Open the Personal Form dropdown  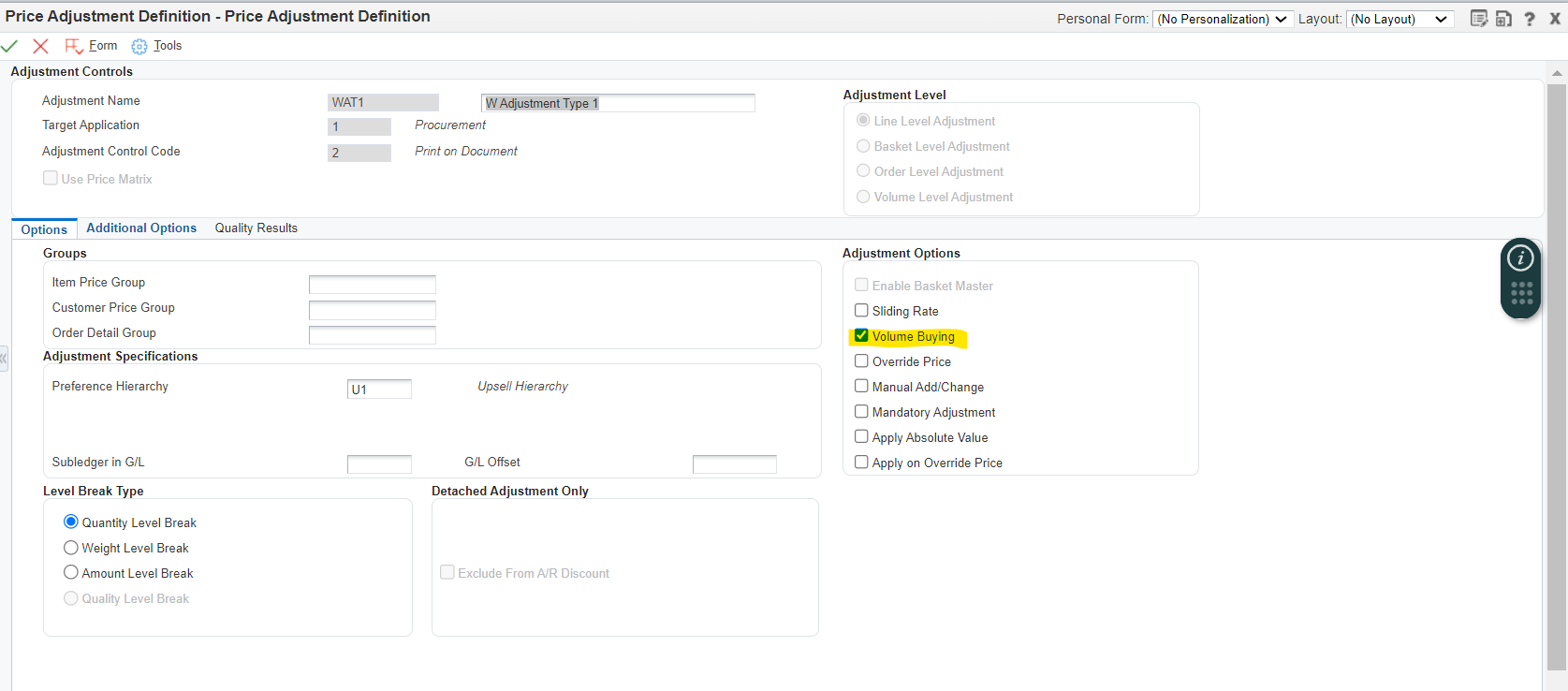(x=1224, y=19)
